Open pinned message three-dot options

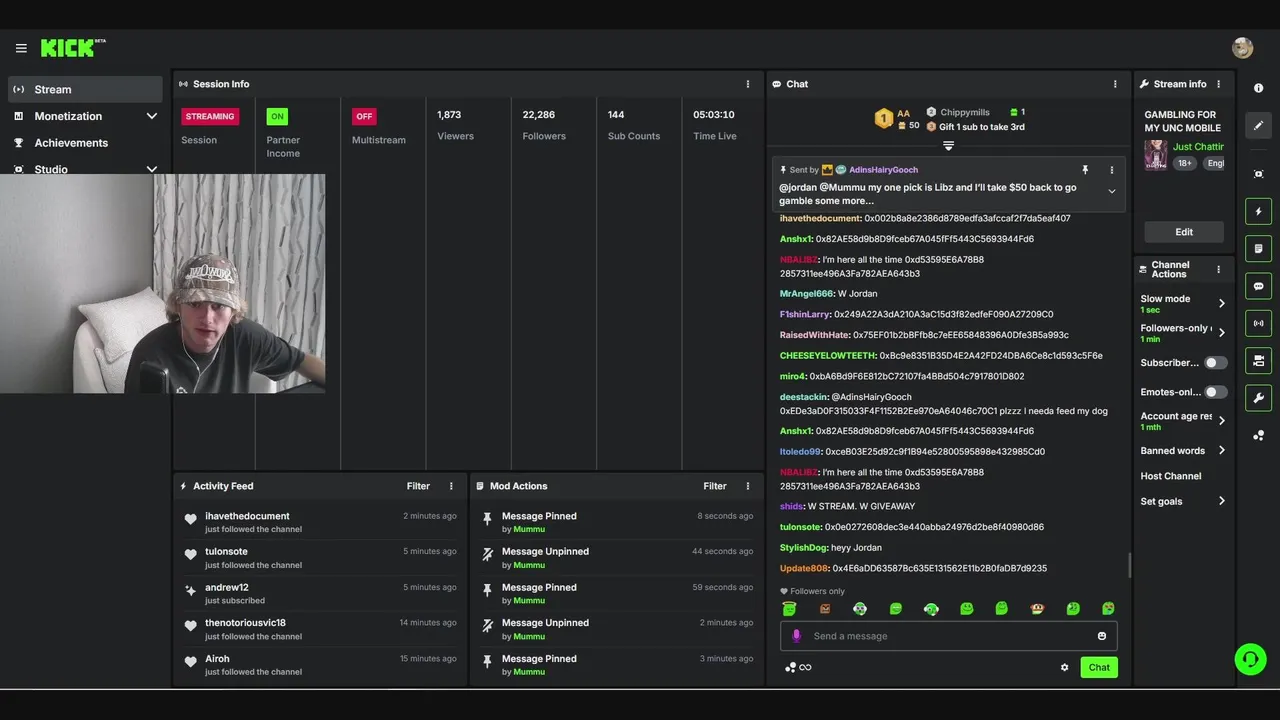coord(1111,170)
